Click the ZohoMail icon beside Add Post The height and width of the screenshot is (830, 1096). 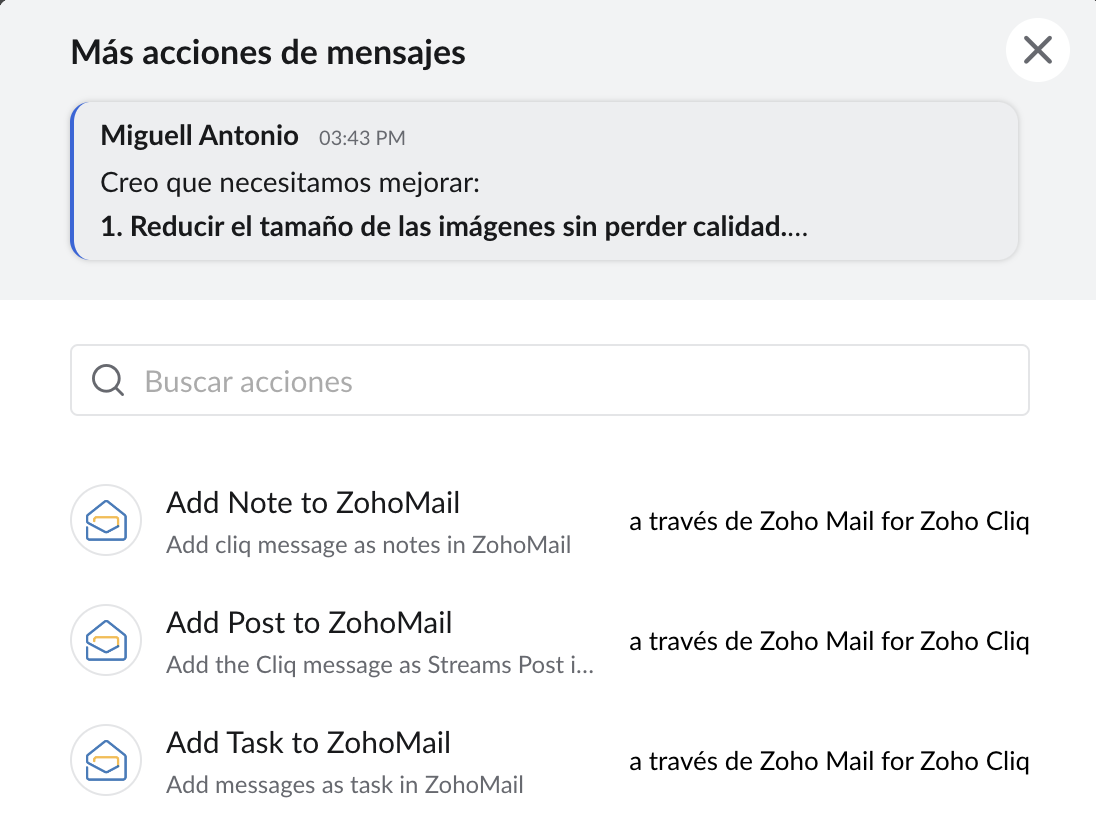[105, 640]
